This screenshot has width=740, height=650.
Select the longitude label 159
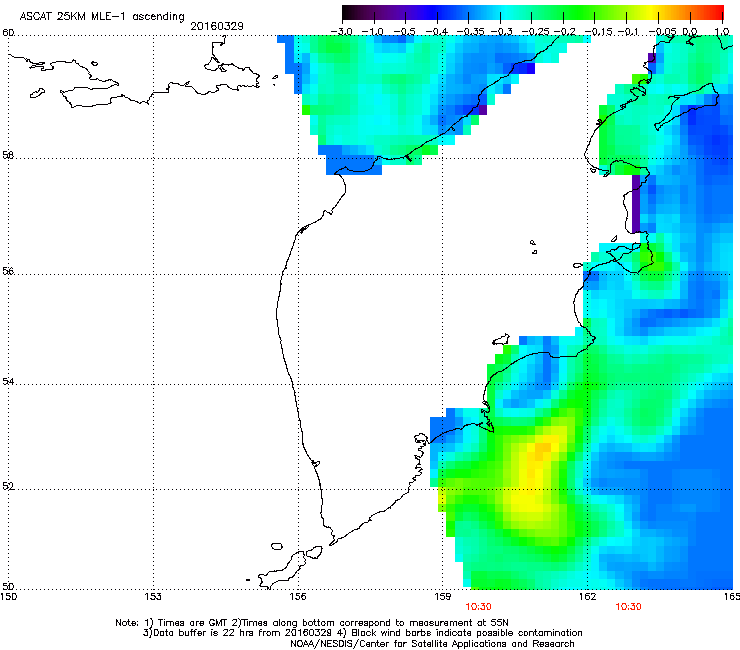point(442,597)
